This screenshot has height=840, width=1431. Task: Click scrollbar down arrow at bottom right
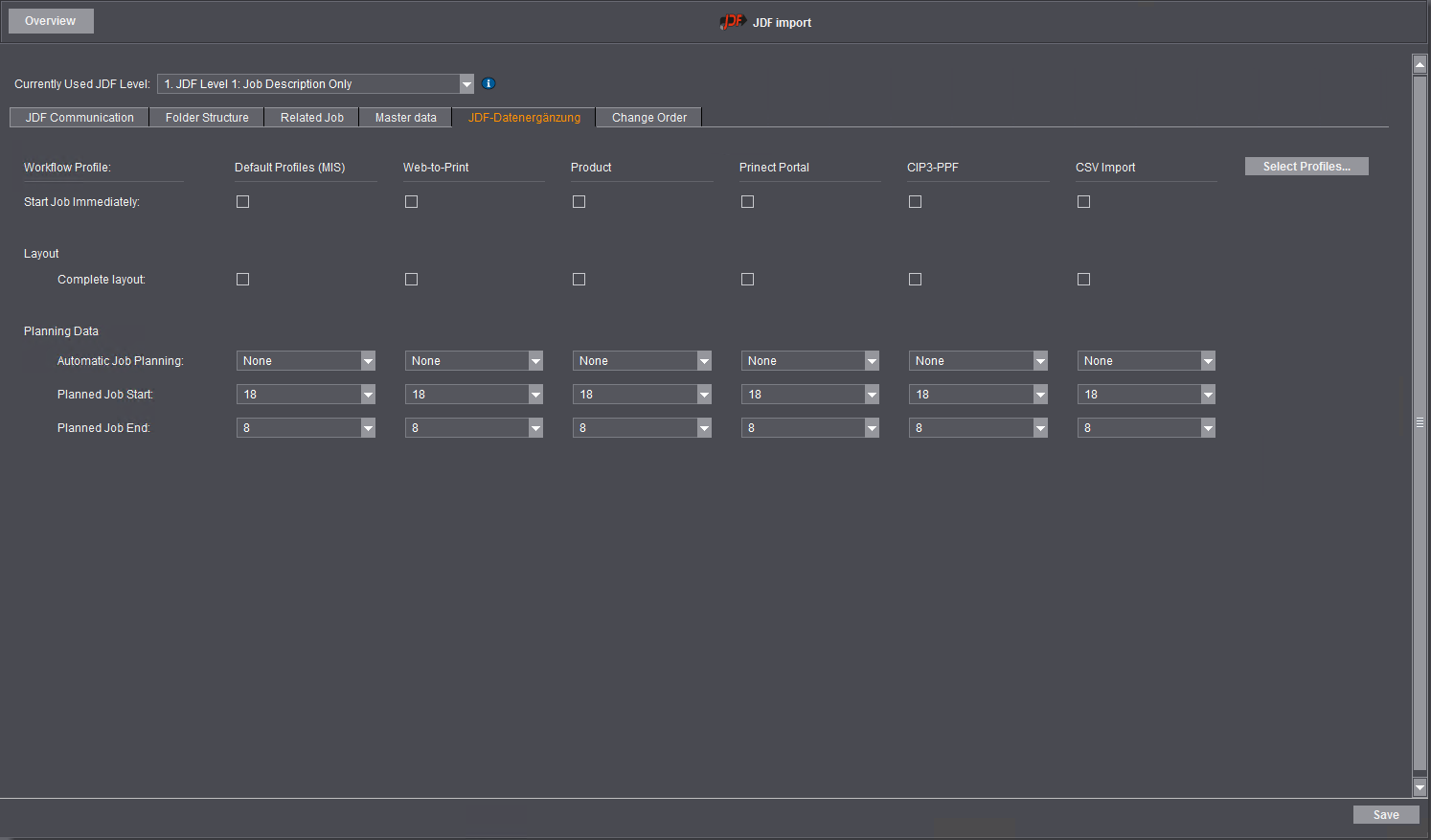coord(1420,787)
